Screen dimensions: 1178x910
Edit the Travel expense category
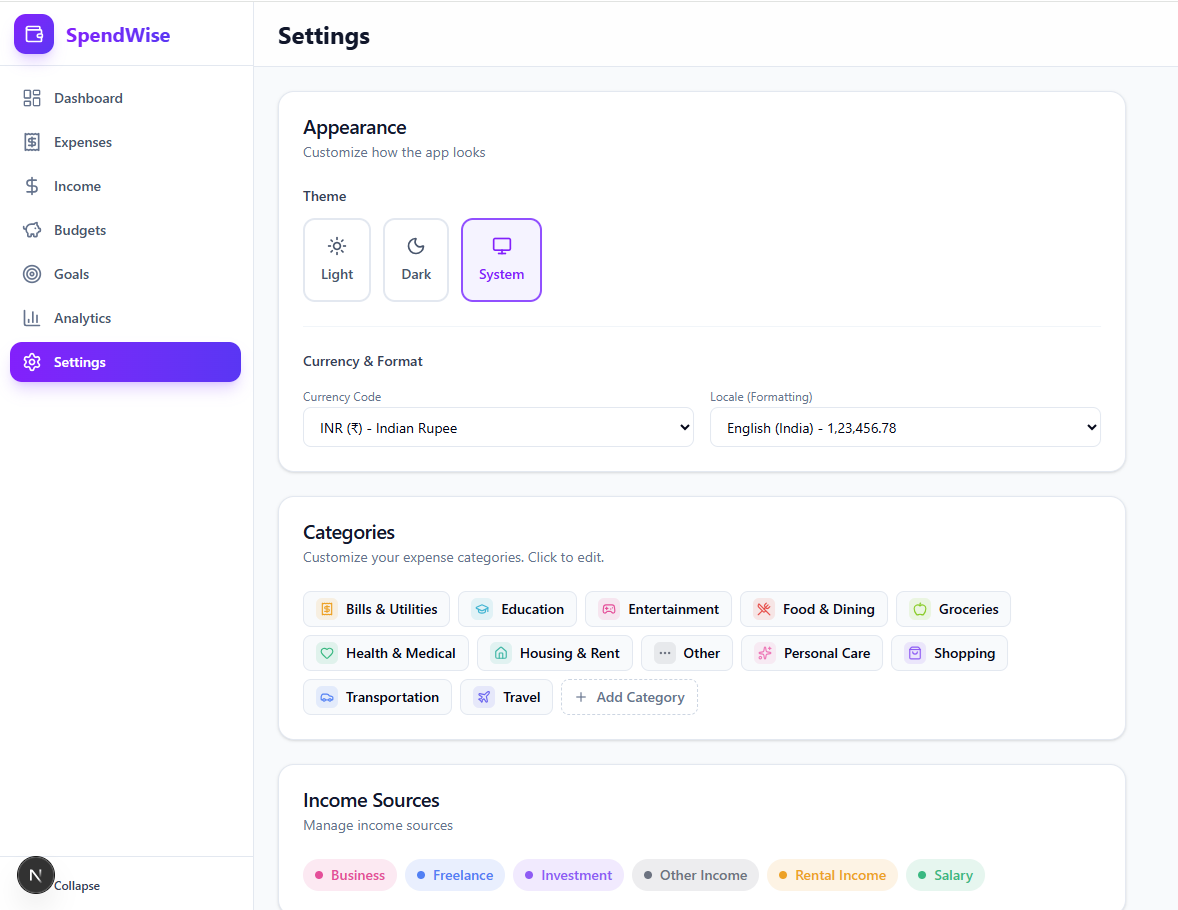tap(506, 697)
